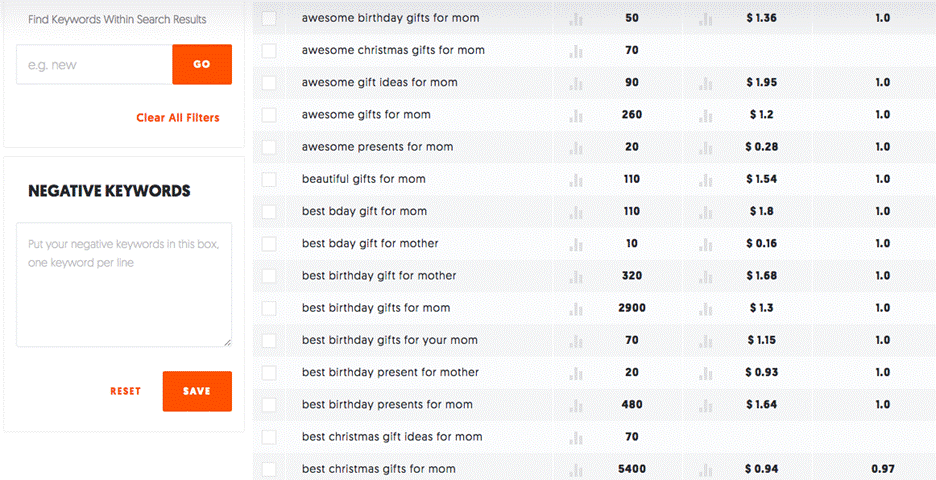Check the 'awesome birthday gifts for mom' checkbox

click(x=269, y=18)
